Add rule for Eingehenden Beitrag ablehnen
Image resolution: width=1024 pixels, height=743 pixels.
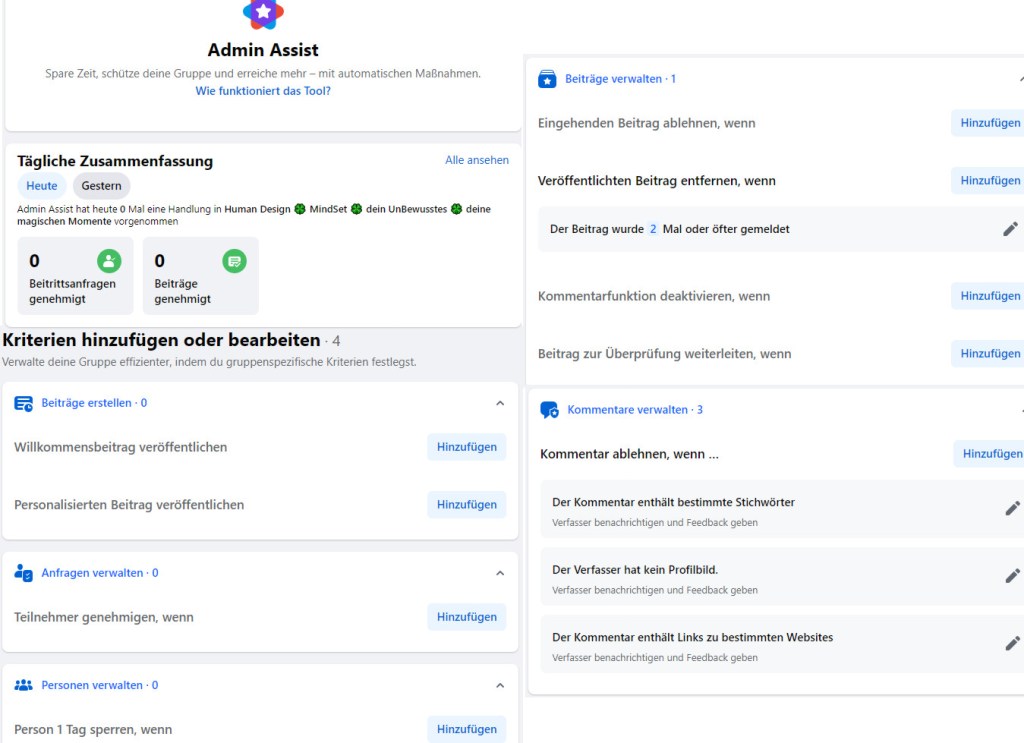pos(988,123)
